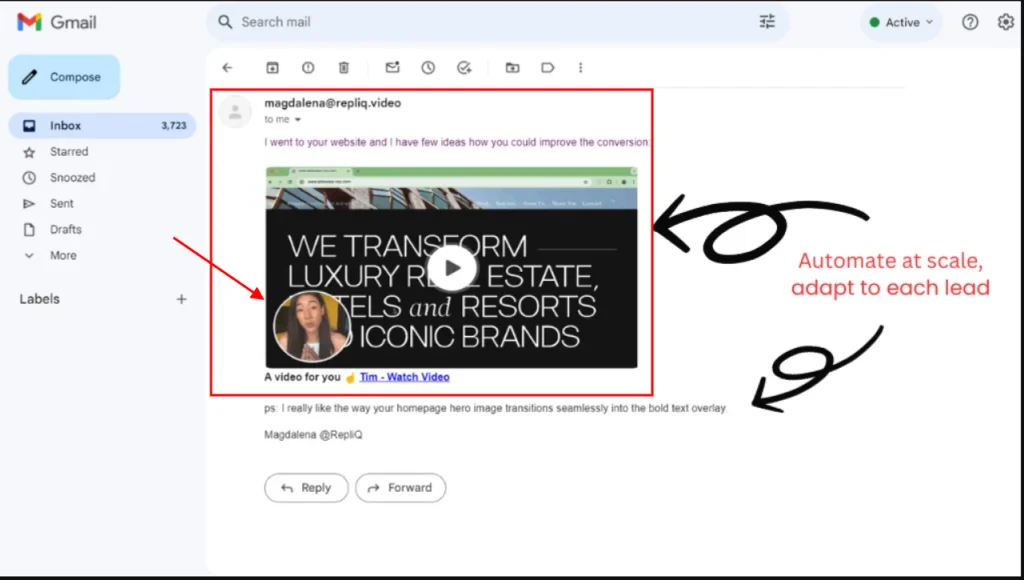The width and height of the screenshot is (1024, 580).
Task: Open the 'Tim - Watch Video' link
Action: 404,377
